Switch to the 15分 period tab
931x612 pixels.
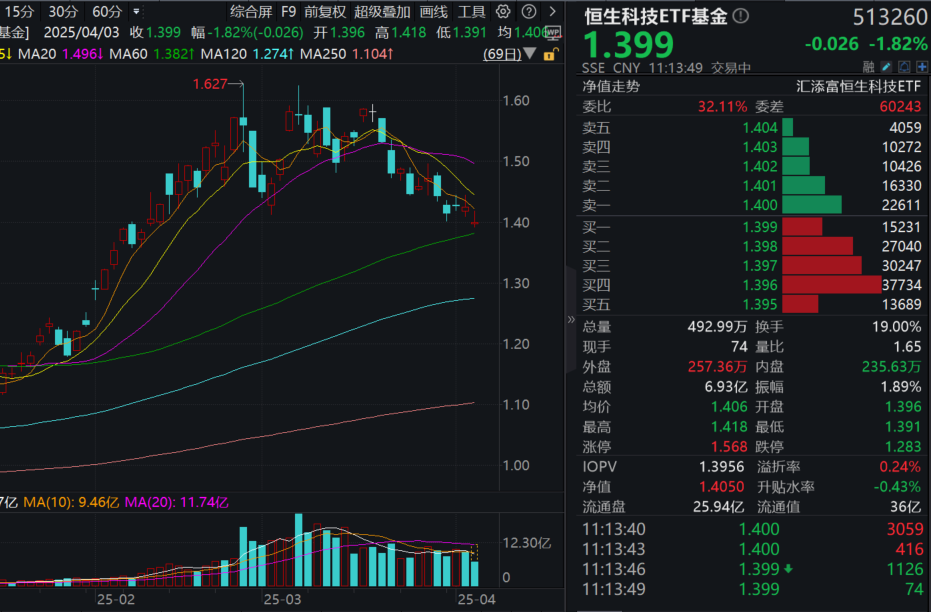click(x=19, y=11)
